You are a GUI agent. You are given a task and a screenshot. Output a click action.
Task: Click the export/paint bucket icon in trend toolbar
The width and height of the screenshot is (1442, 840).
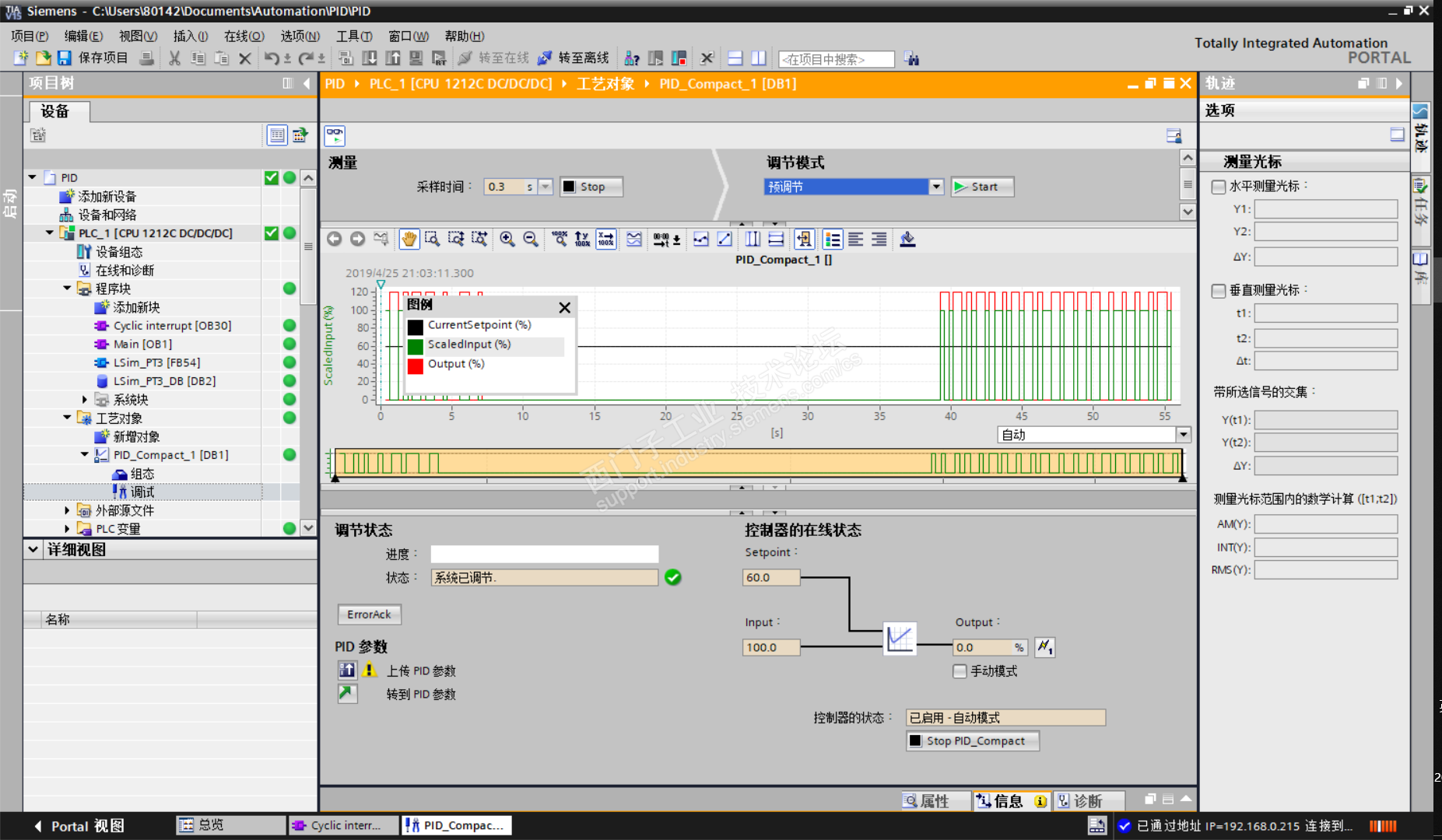[x=907, y=240]
